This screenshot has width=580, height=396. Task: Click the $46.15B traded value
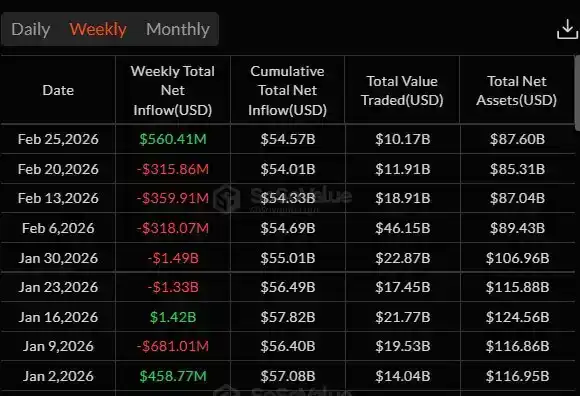402,228
